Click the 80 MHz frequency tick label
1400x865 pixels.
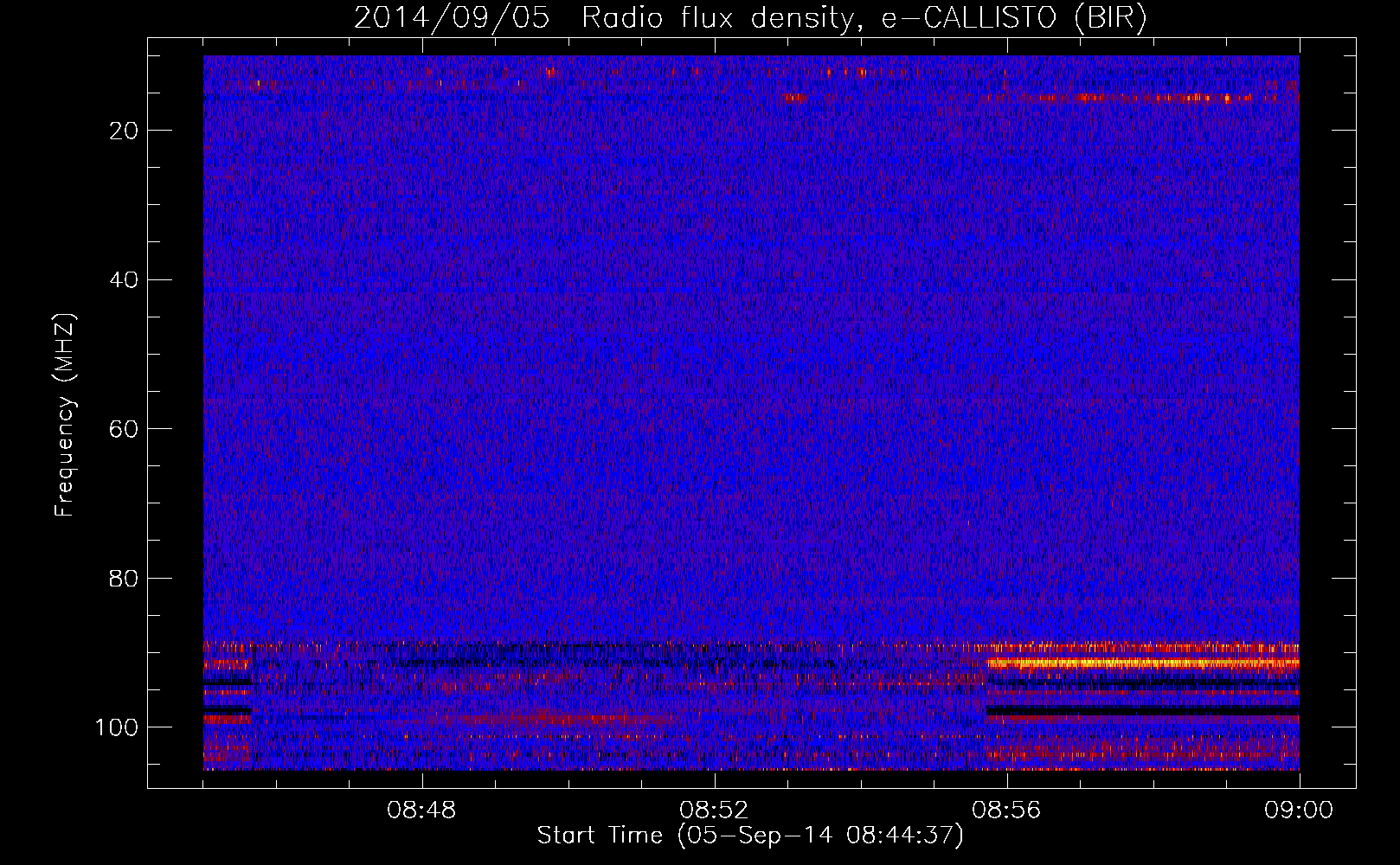tap(124, 578)
